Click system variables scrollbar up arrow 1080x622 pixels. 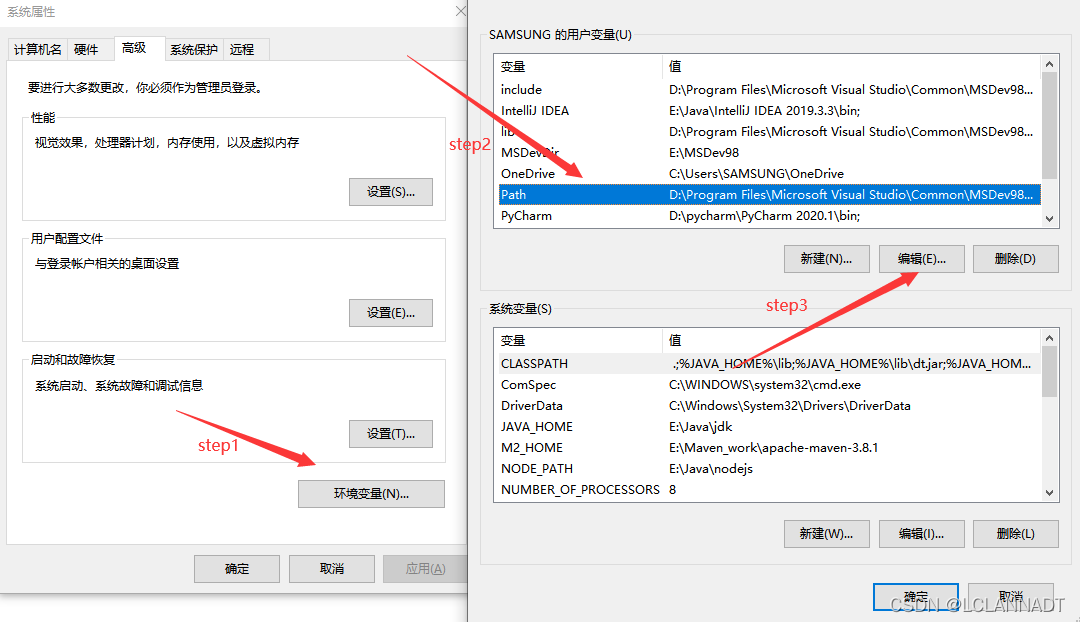pos(1049,338)
